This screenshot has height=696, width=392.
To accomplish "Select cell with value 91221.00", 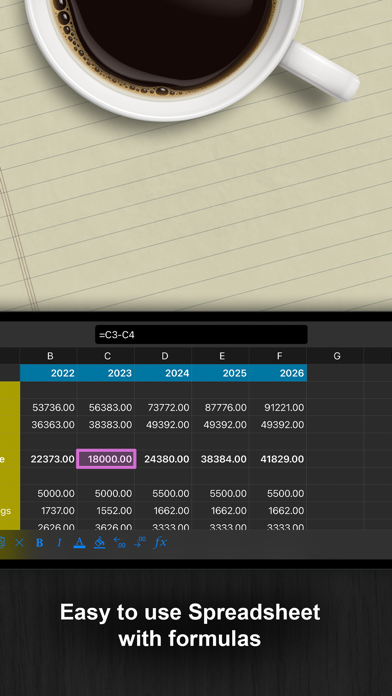I will pos(278,407).
